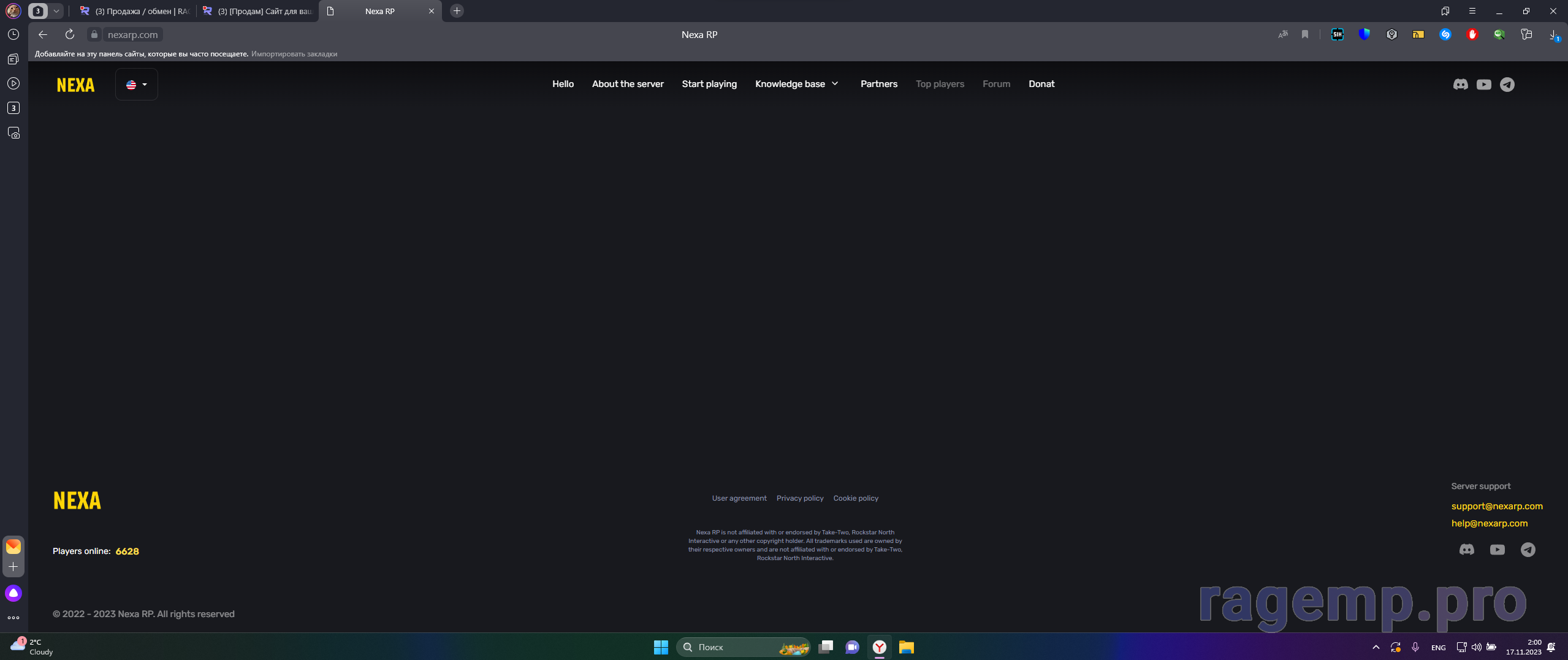Click the browser history clock icon in sidebar
The image size is (1568, 660).
click(13, 35)
